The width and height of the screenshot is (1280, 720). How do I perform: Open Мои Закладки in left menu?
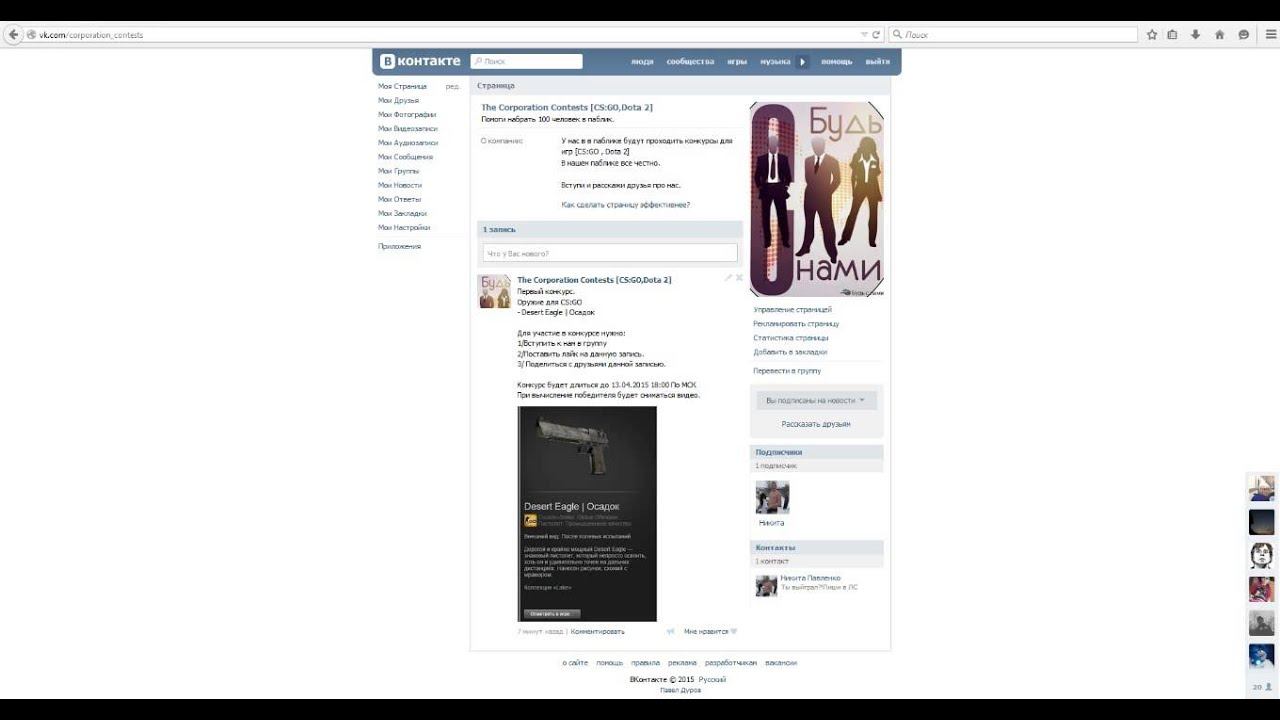[x=402, y=213]
